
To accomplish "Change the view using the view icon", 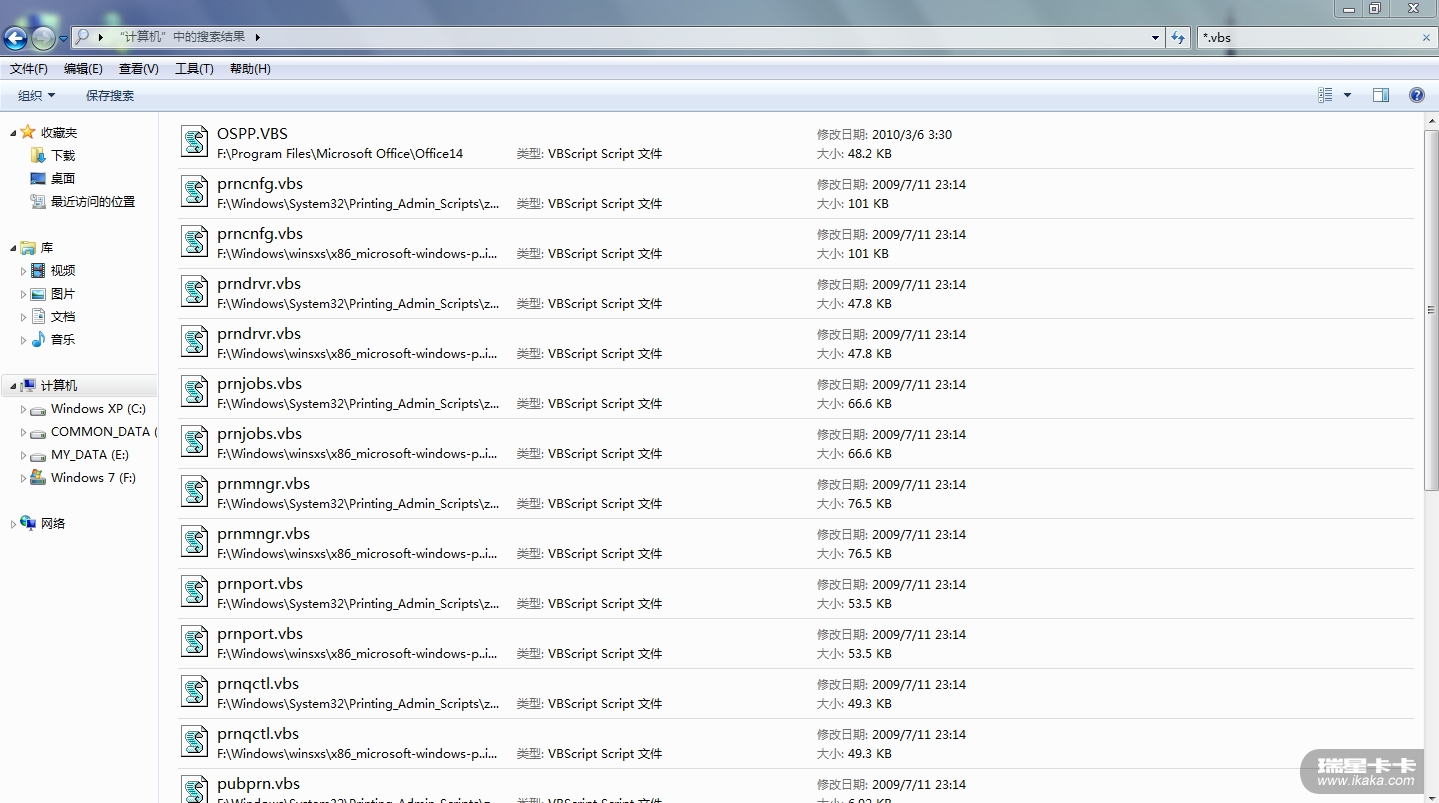I will (x=1326, y=95).
